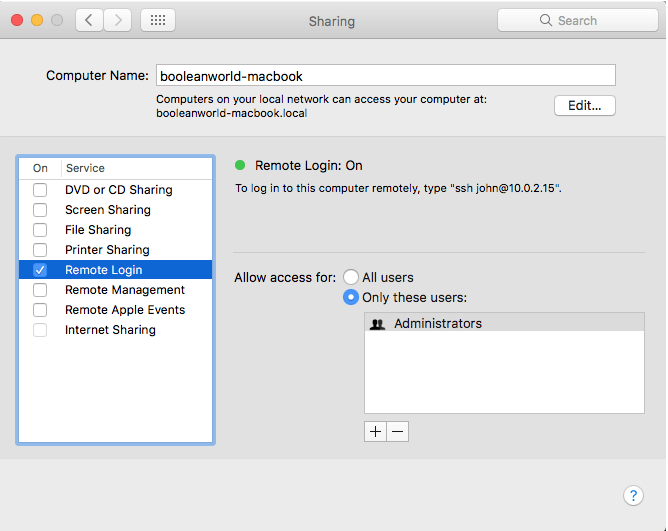
Task: Click the minus button to remove user
Action: (398, 431)
